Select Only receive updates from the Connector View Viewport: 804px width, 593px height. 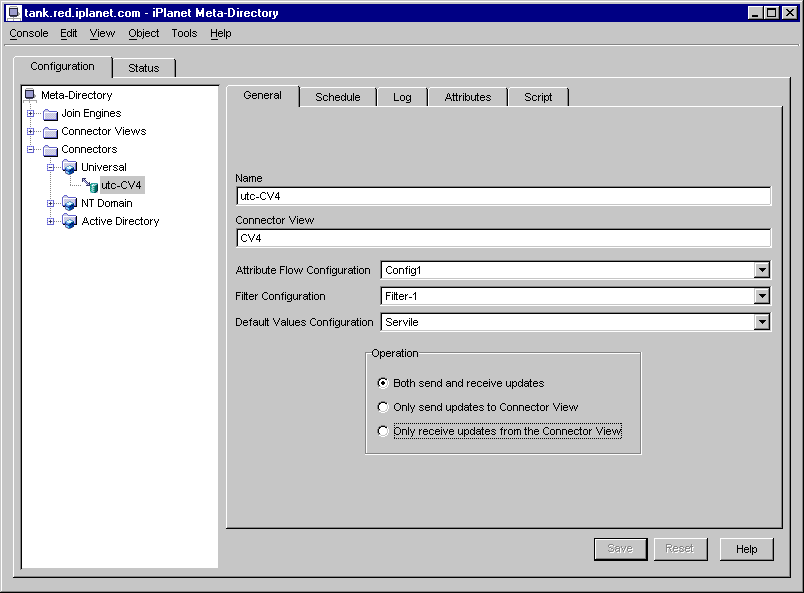pos(383,431)
